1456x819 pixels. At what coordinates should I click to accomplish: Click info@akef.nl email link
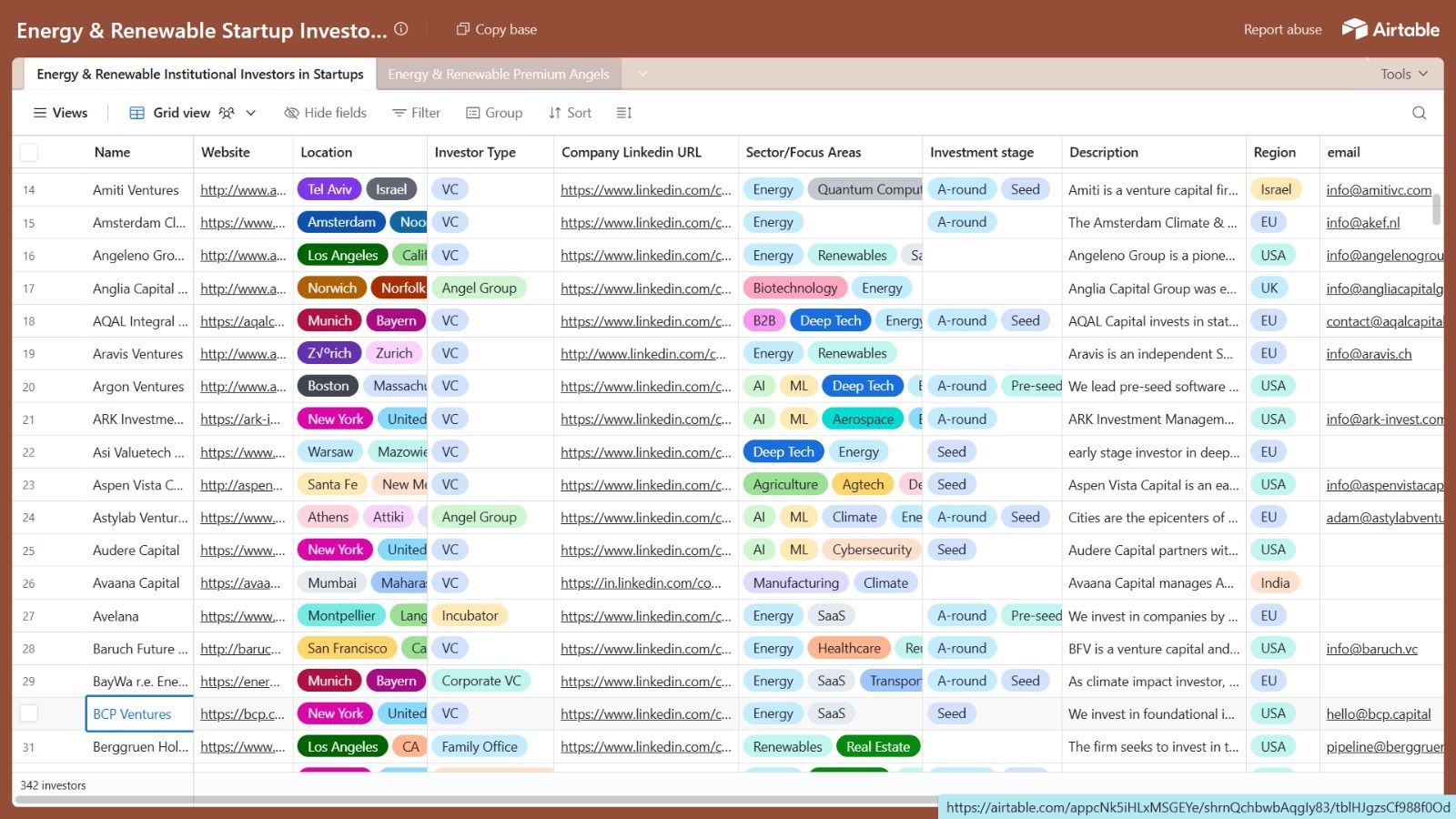click(1363, 223)
